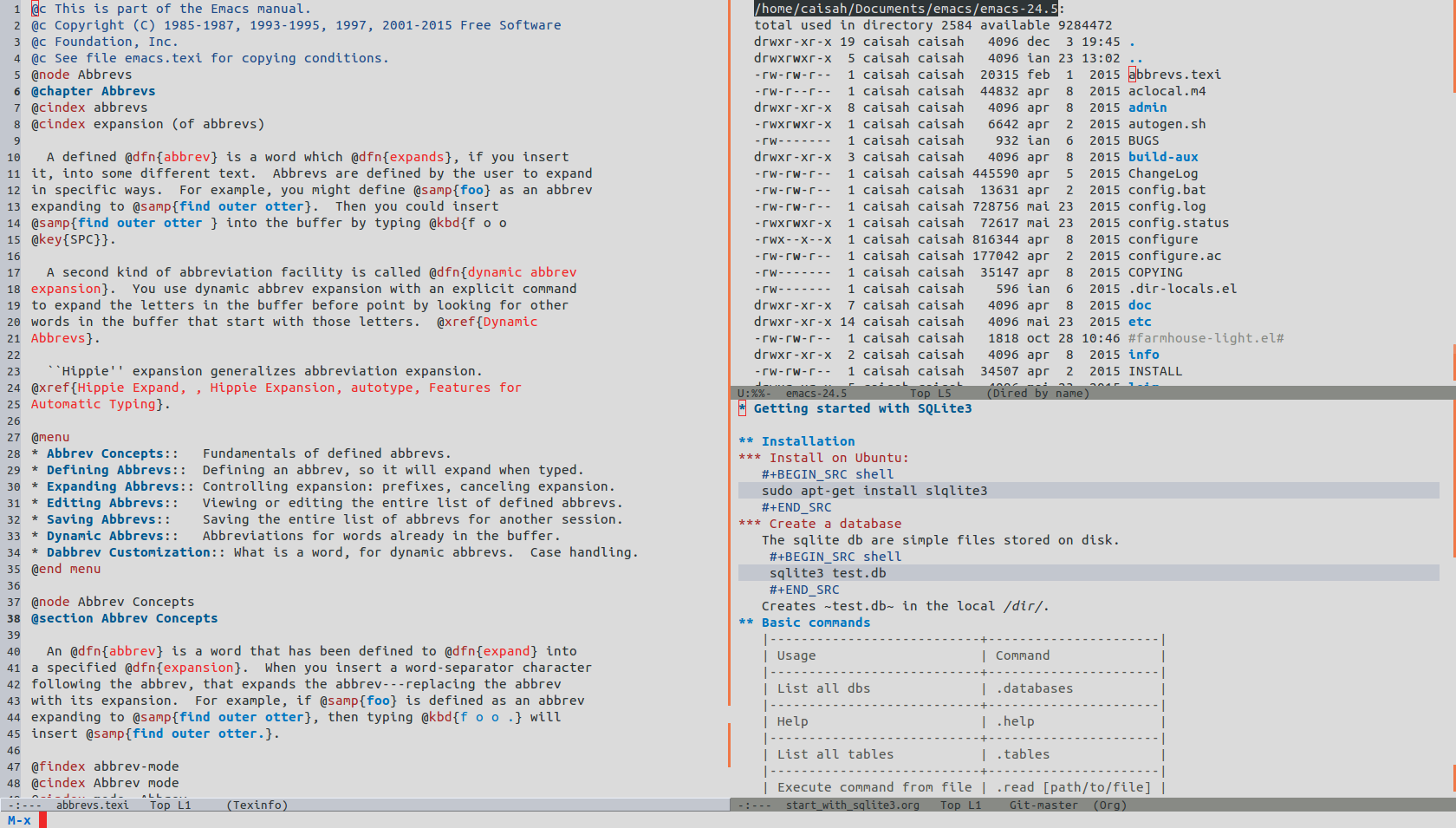Select .dir-locals.el in Dired listing

tap(1182, 289)
